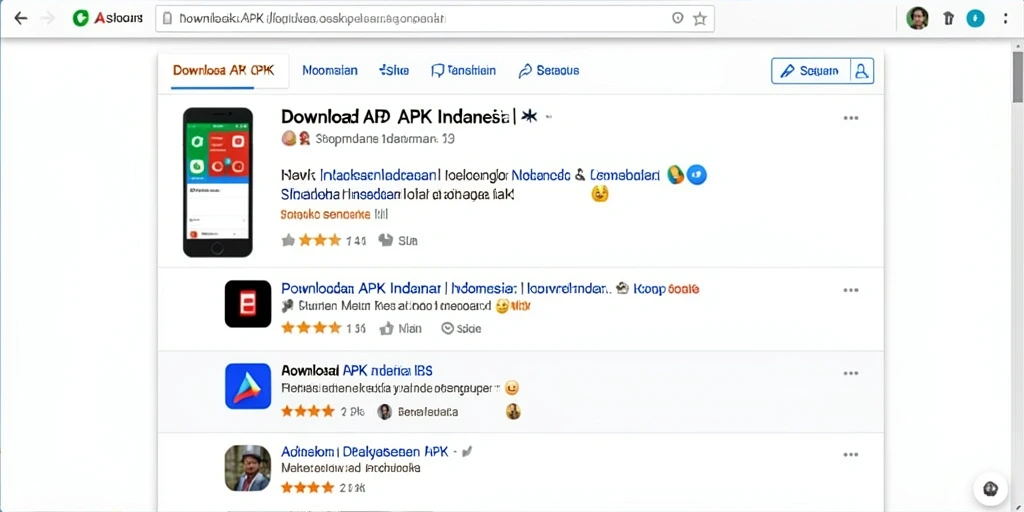Click the phone screenshot thumbnail
This screenshot has height=512, width=1024.
click(217, 182)
